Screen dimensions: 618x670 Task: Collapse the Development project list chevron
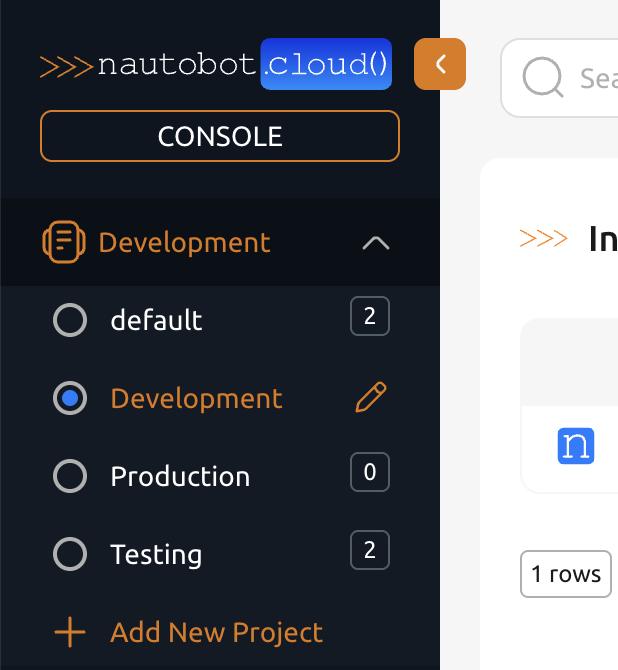[x=376, y=243]
